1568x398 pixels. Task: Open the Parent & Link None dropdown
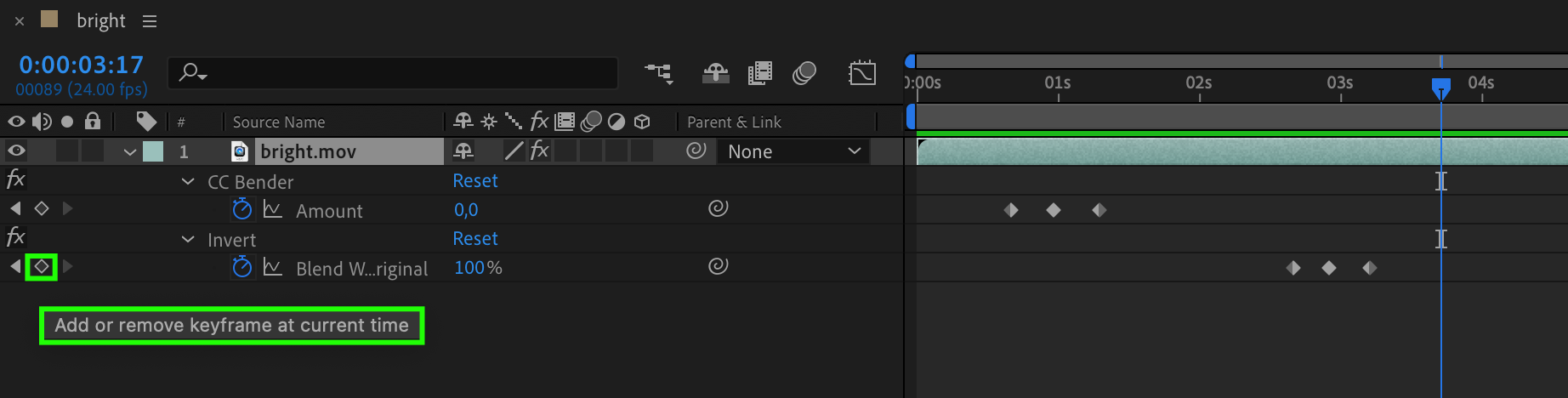(x=794, y=151)
